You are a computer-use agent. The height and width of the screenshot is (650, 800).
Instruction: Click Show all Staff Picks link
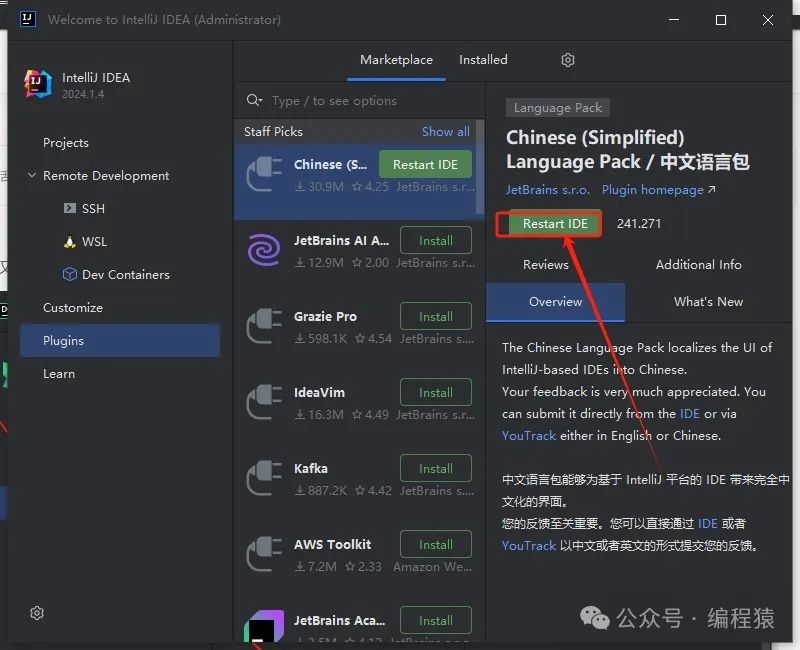[445, 132]
